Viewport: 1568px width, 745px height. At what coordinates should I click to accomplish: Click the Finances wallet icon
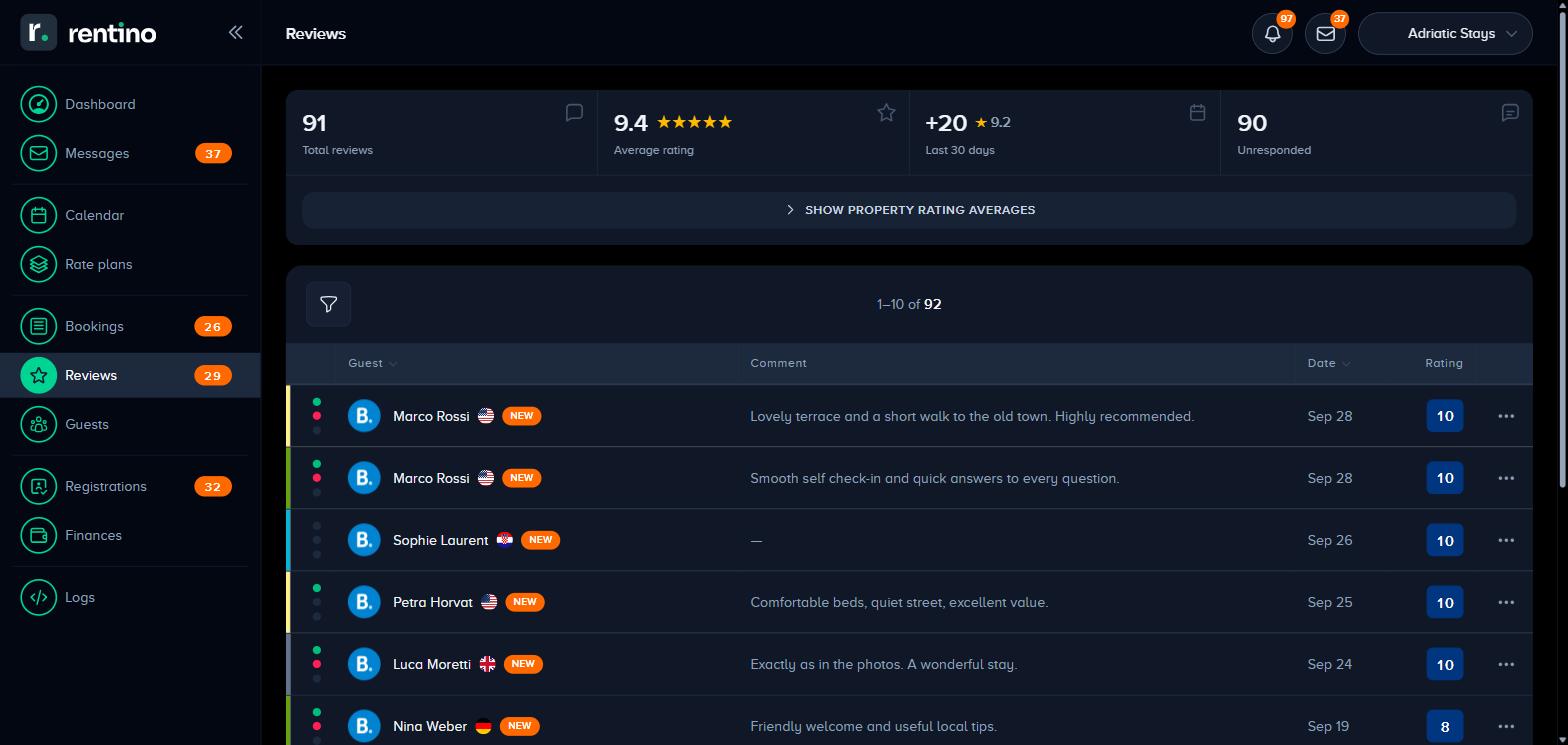(x=39, y=535)
